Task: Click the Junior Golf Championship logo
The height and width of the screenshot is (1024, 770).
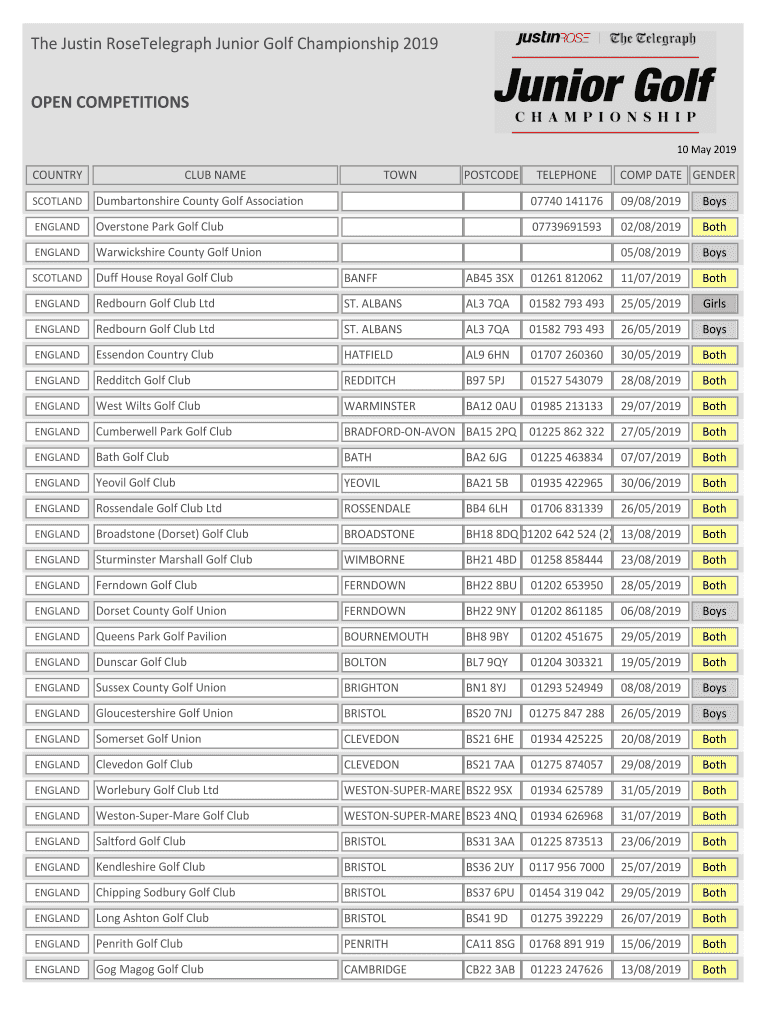Action: [x=605, y=82]
